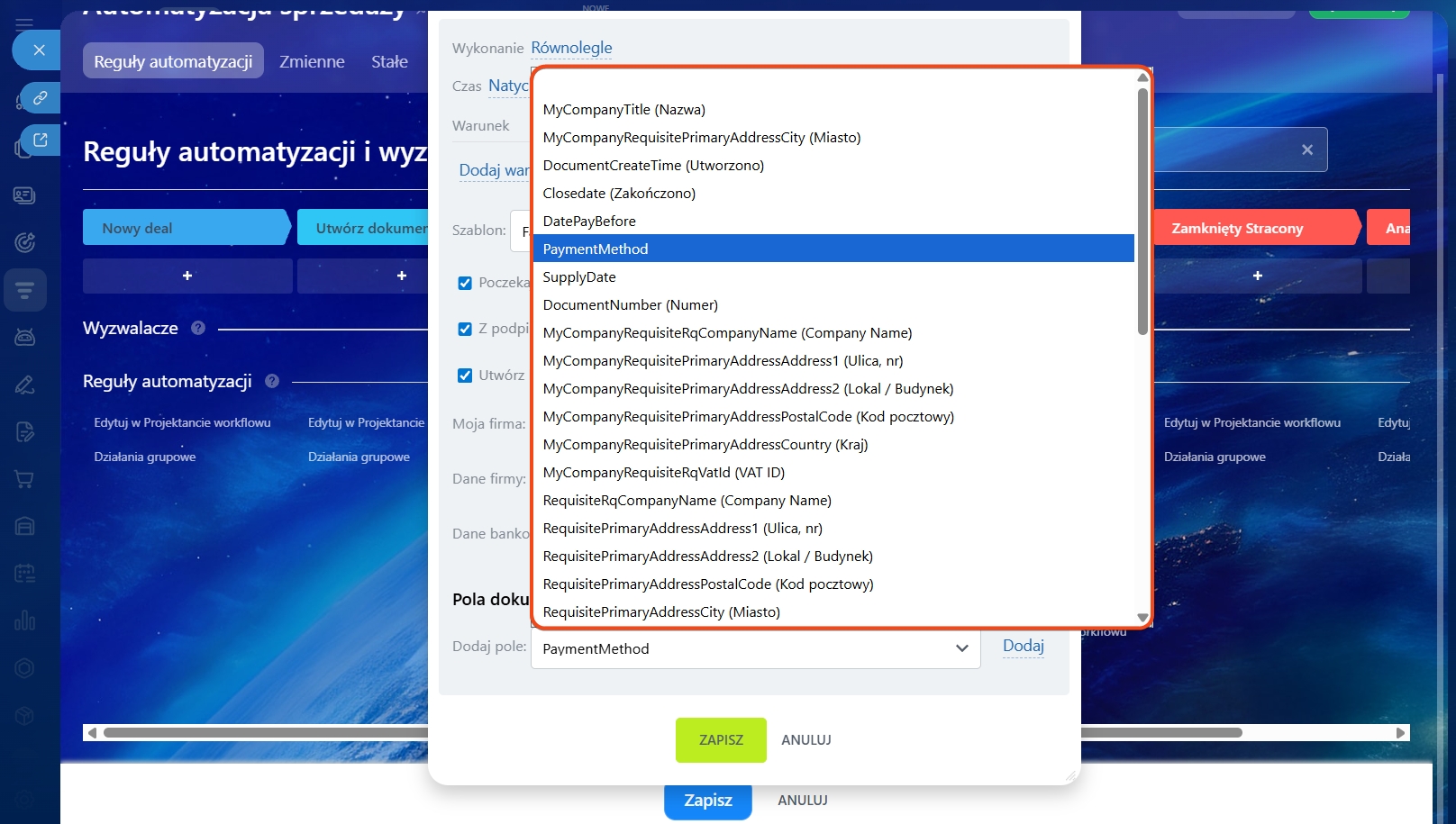This screenshot has width=1456, height=824.
Task: Choose MyCompanyRequisiteRqVatId (VAT ID) option
Action: 833,473
